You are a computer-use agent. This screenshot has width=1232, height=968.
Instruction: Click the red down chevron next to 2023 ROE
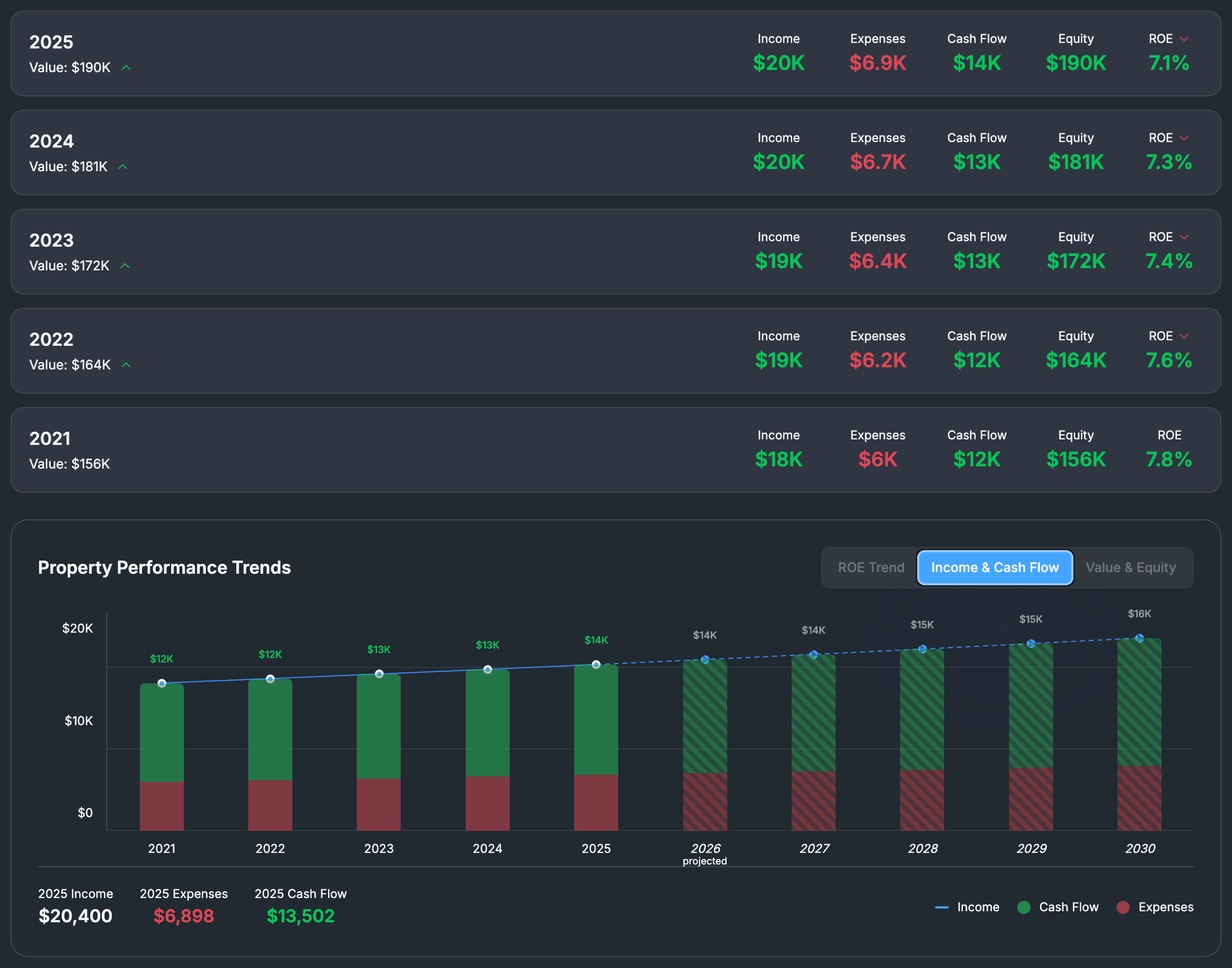[1184, 237]
